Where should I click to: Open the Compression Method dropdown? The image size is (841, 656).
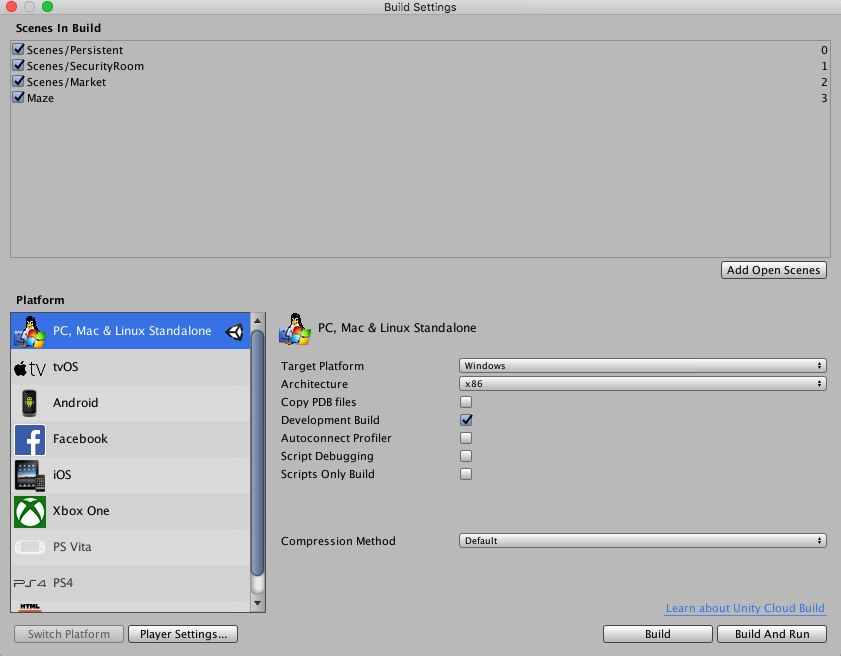click(x=643, y=541)
